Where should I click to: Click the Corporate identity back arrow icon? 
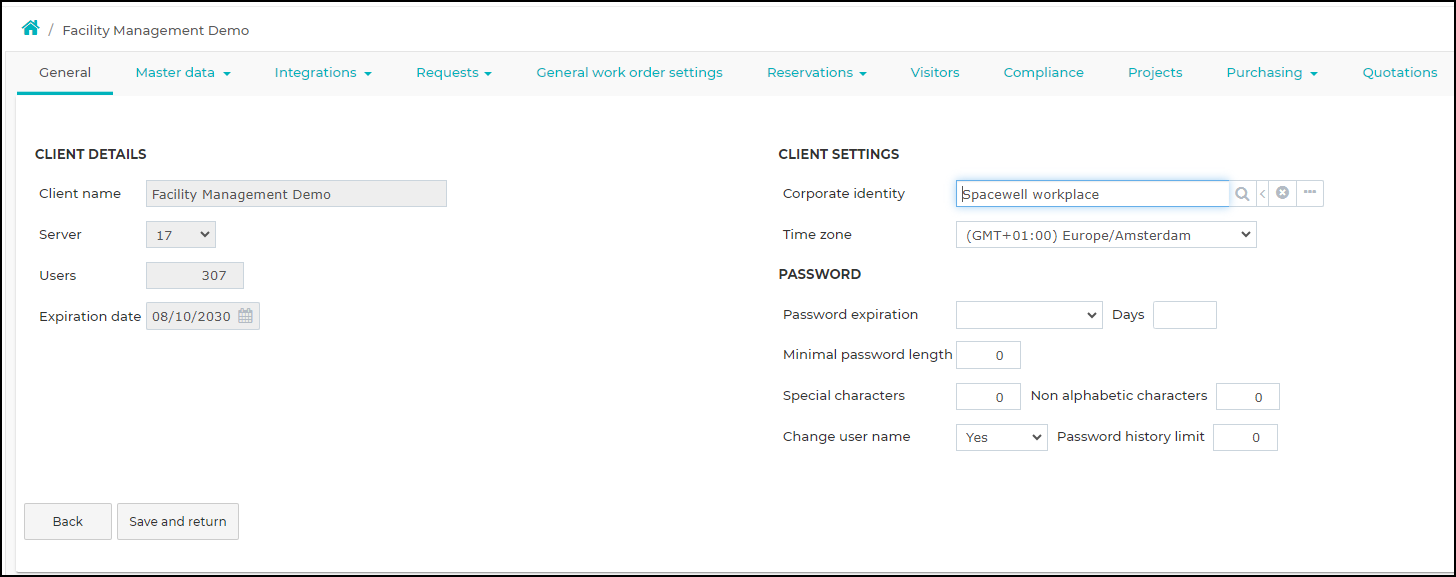coord(1262,194)
